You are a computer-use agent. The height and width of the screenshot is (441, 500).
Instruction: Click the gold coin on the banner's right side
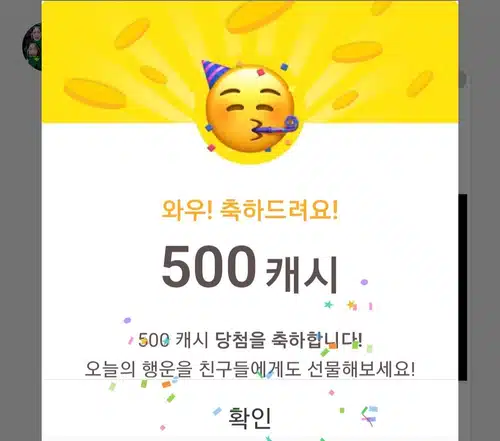coord(357,52)
